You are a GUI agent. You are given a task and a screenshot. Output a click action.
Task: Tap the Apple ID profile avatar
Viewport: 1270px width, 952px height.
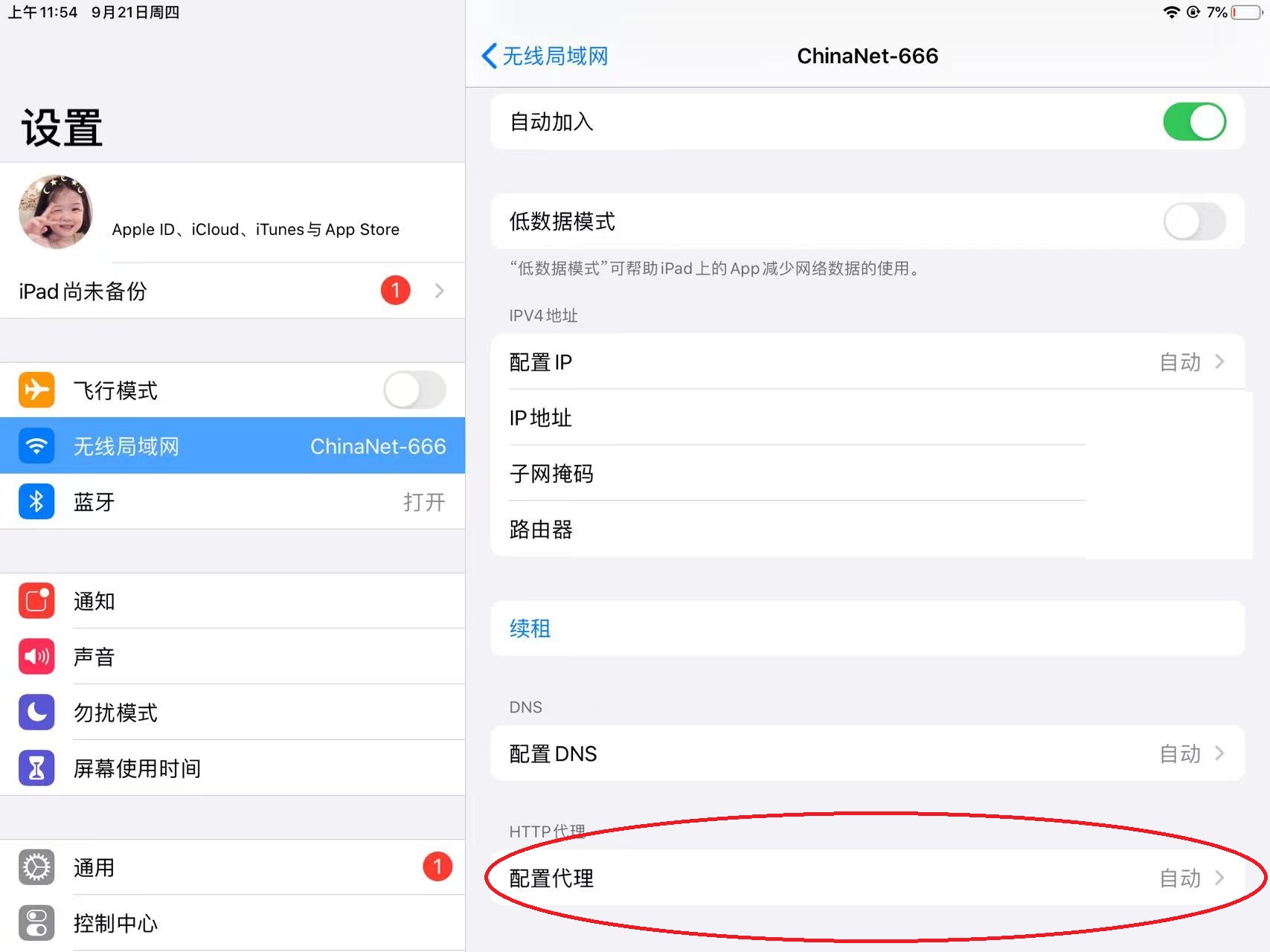tap(56, 212)
